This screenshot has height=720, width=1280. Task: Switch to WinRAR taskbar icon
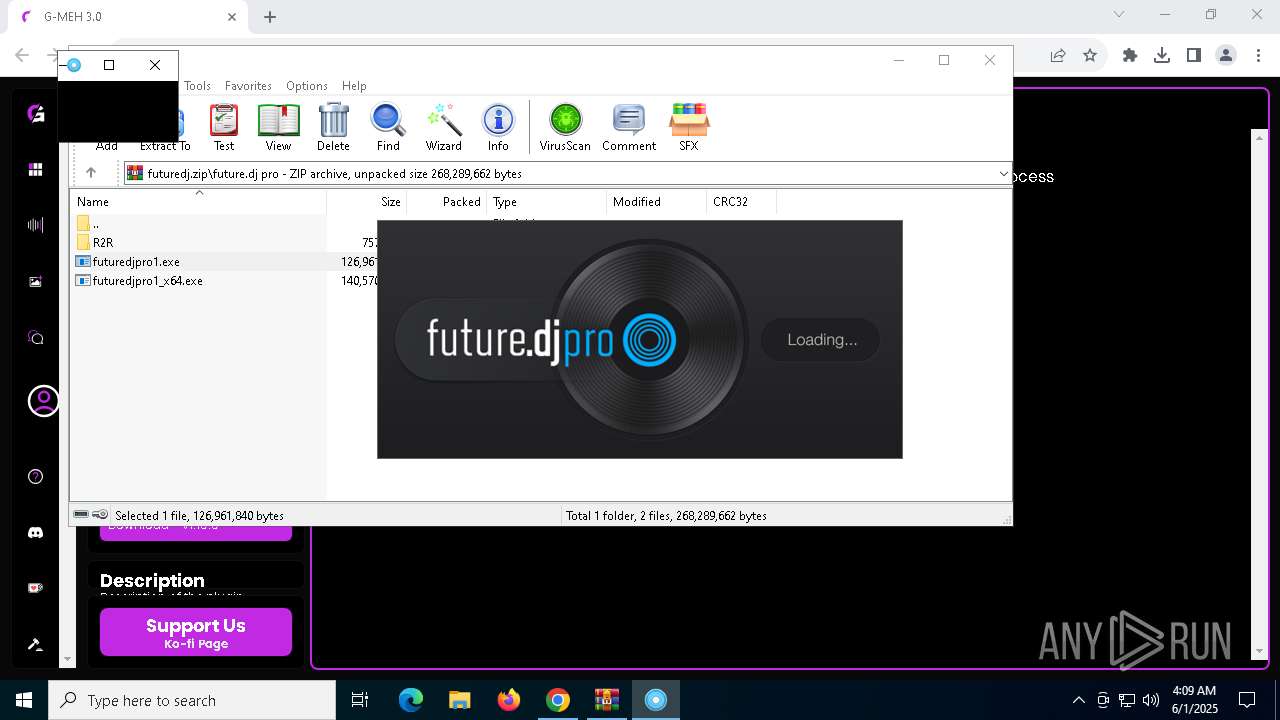[606, 700]
